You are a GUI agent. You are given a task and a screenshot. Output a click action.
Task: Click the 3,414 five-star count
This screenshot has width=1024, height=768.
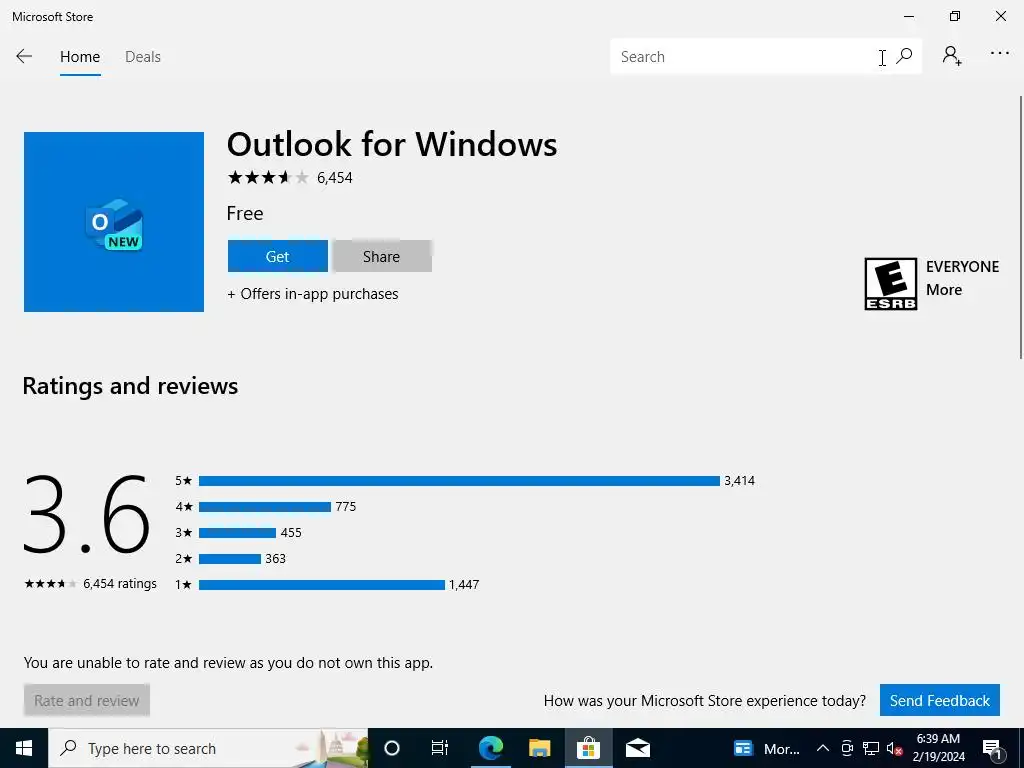coord(739,481)
